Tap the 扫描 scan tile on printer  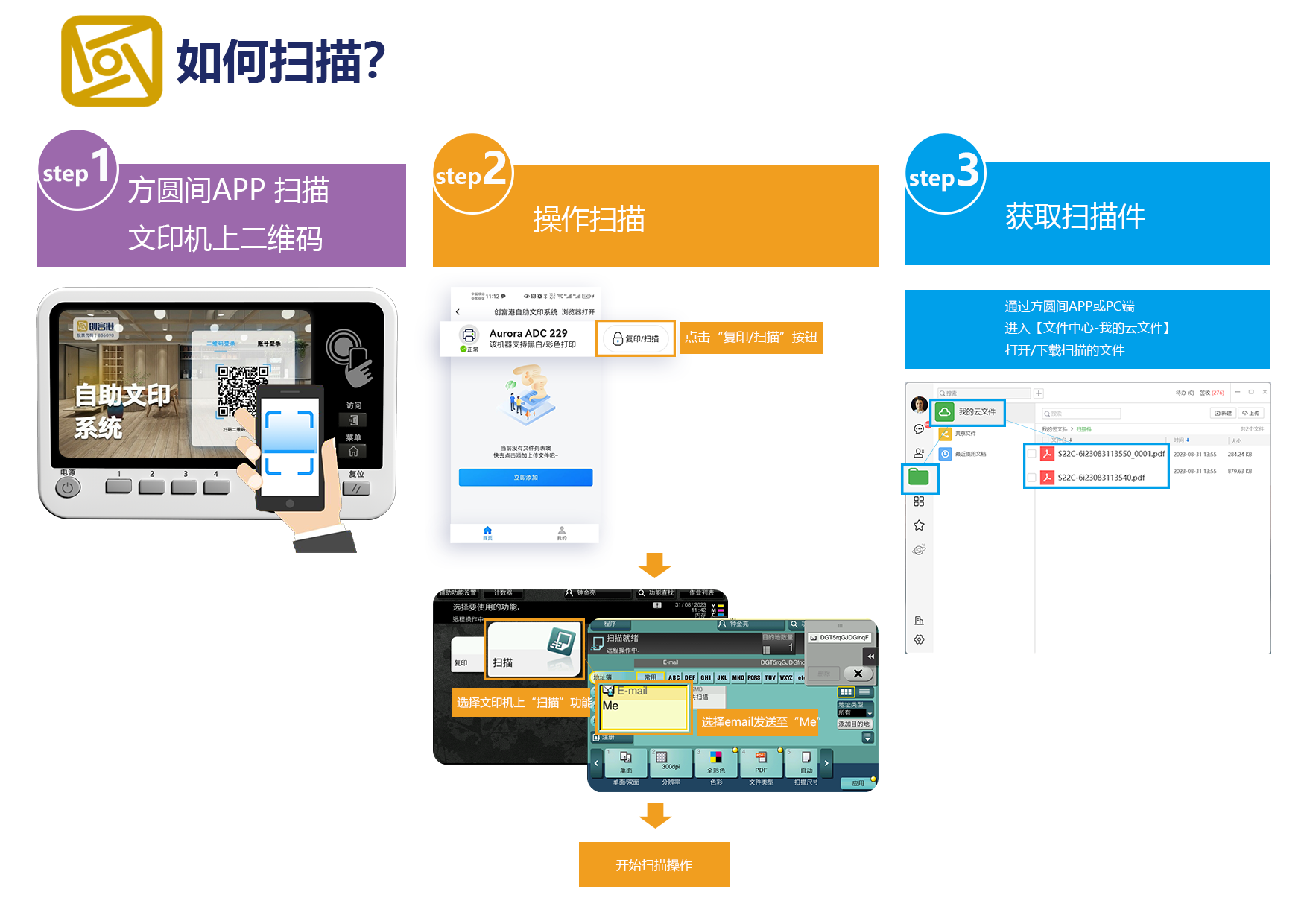(x=534, y=649)
